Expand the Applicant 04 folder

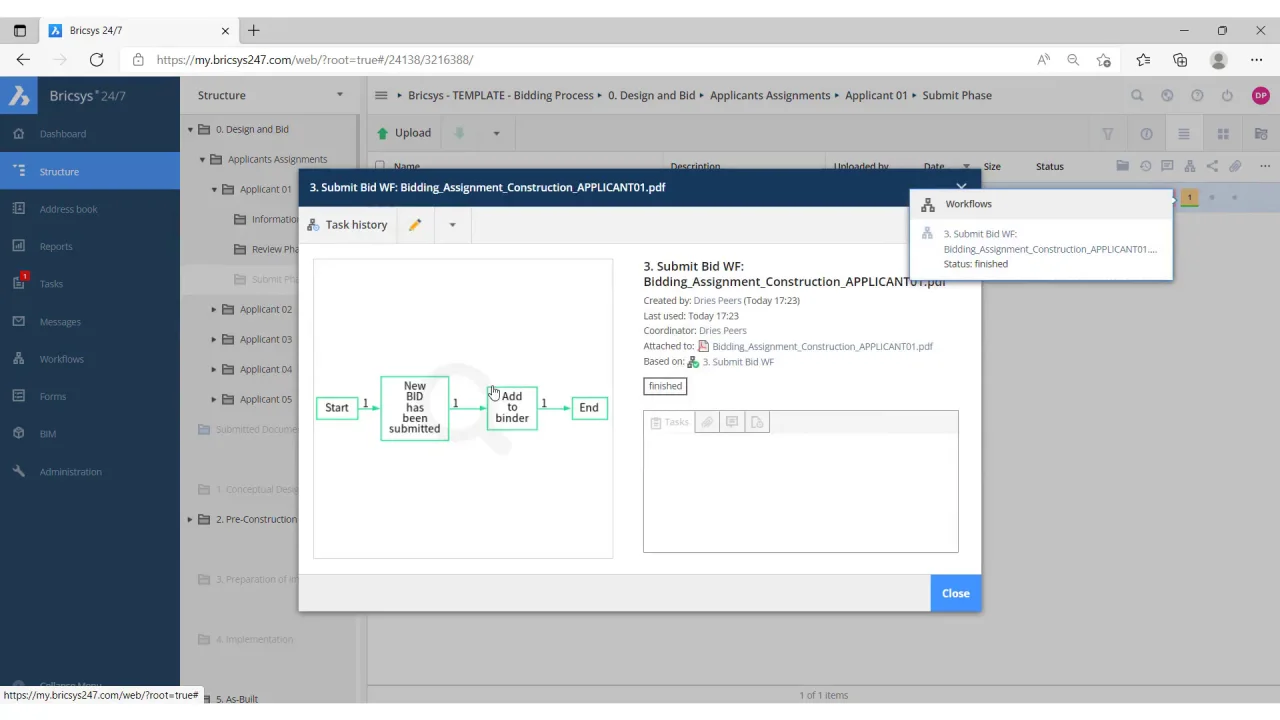pos(214,369)
